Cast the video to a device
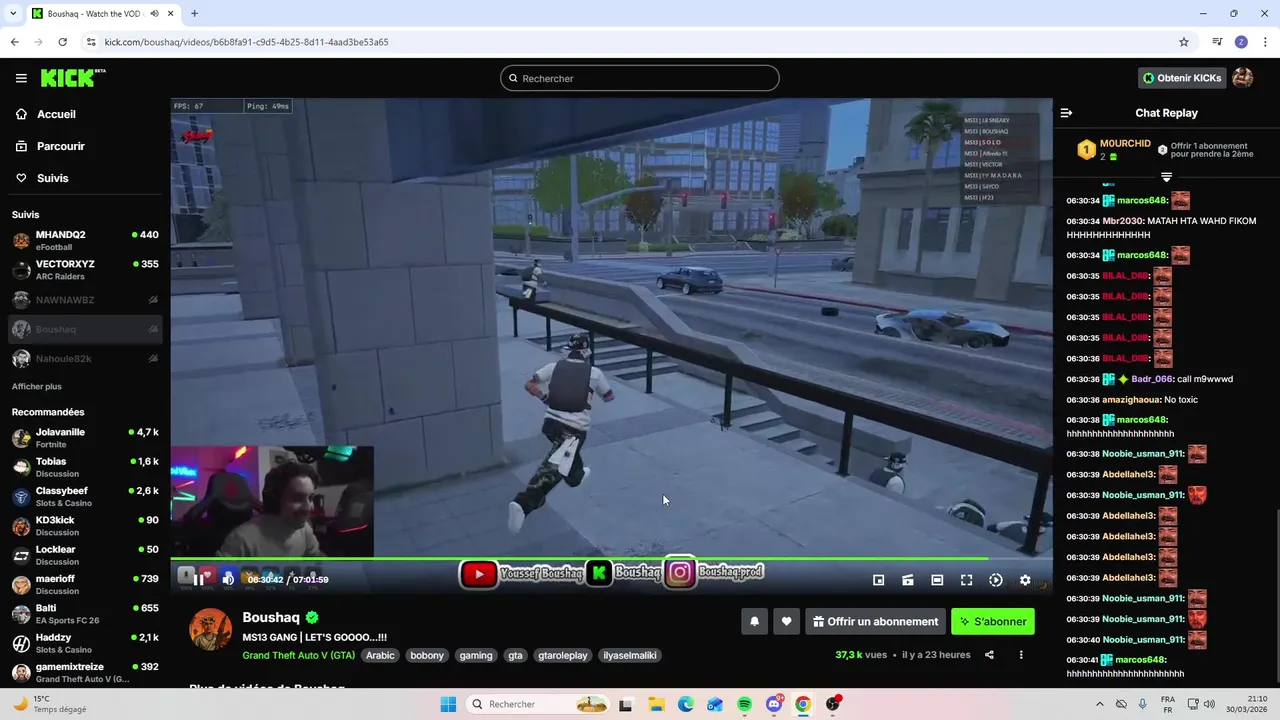The width and height of the screenshot is (1280, 720). [908, 580]
